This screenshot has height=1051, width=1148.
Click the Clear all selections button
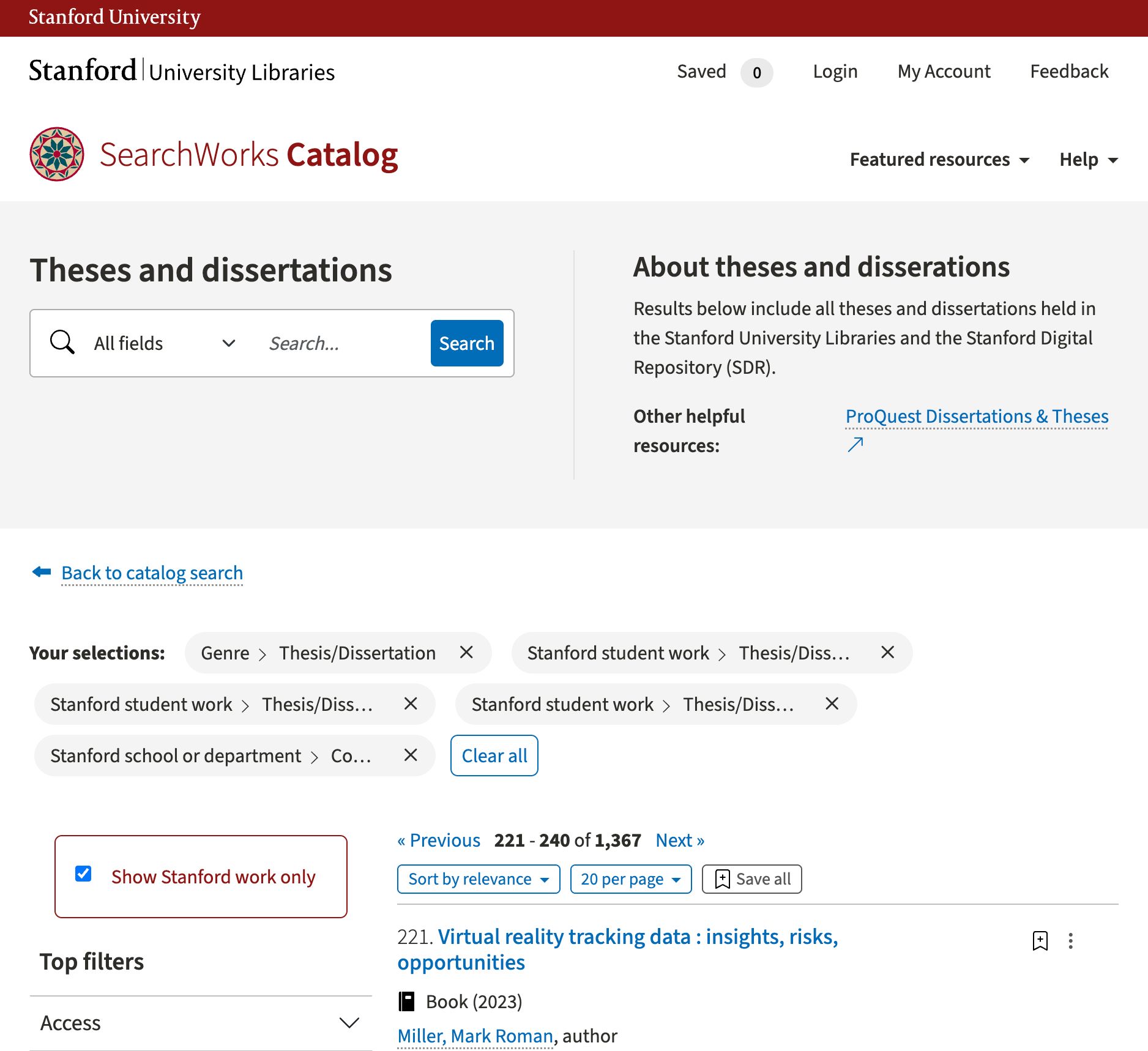494,756
